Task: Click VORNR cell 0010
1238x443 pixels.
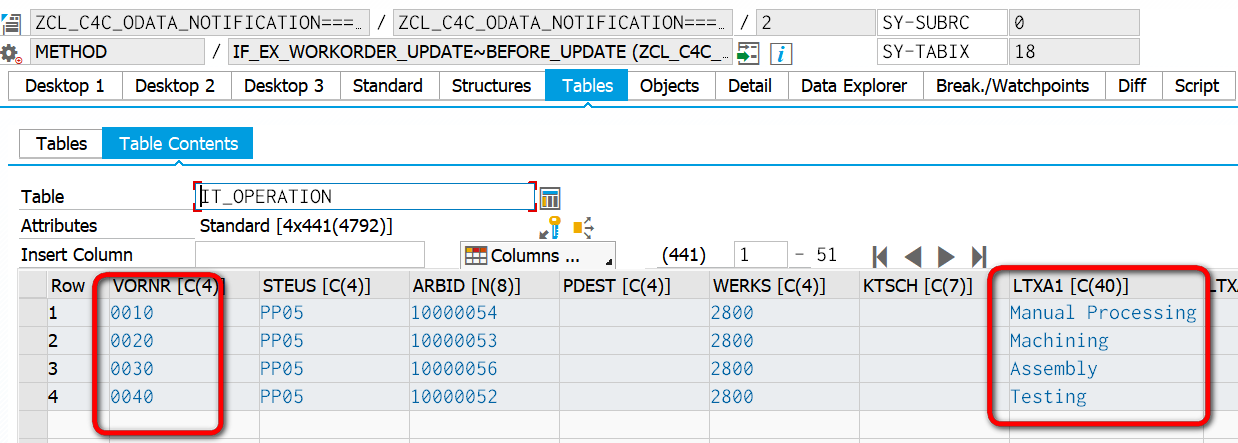Action: point(184,313)
